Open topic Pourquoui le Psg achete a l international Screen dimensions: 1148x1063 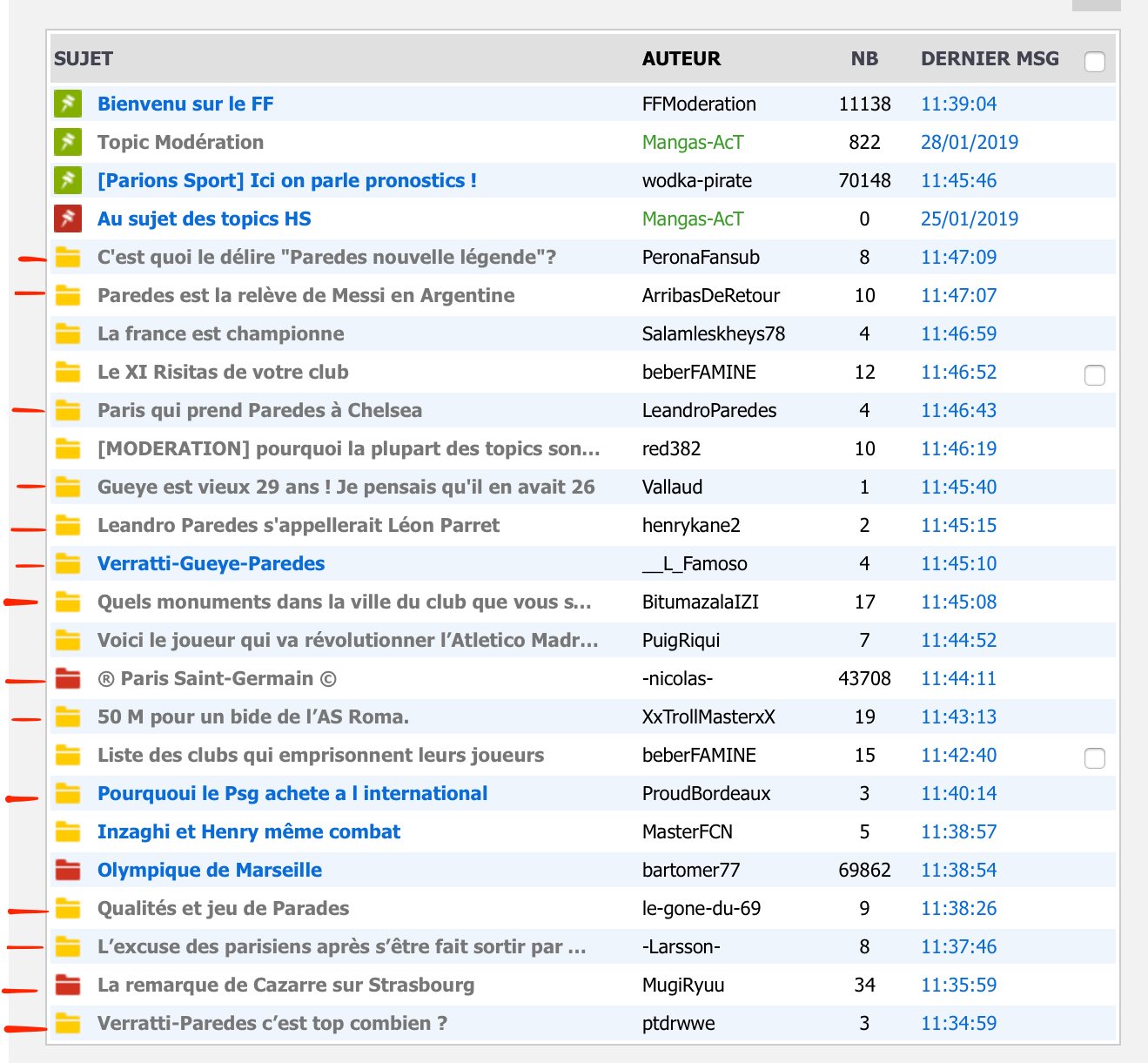coord(292,793)
